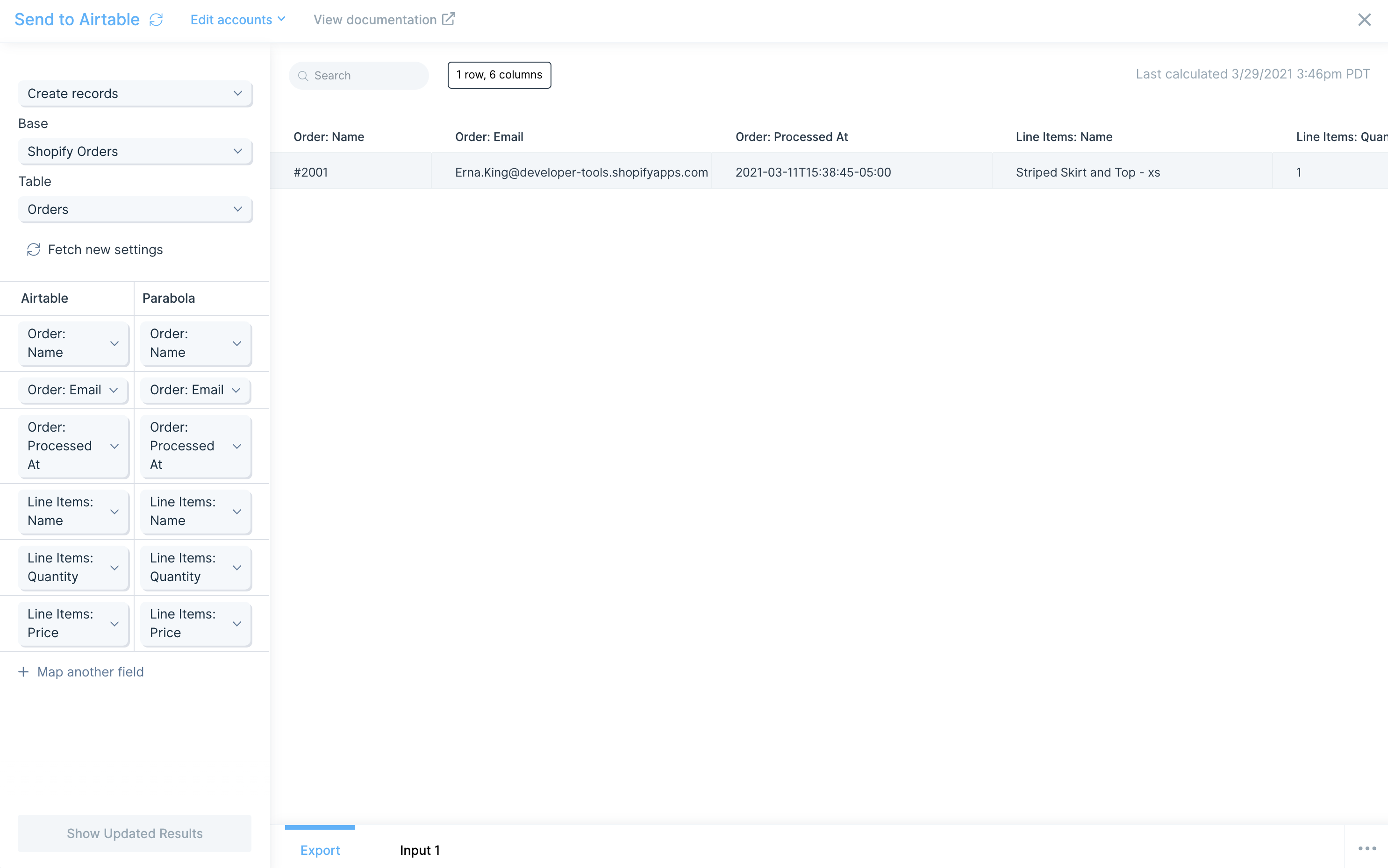Viewport: 1388px width, 868px height.
Task: Click the external link icon by View documentation
Action: pyautogui.click(x=449, y=19)
